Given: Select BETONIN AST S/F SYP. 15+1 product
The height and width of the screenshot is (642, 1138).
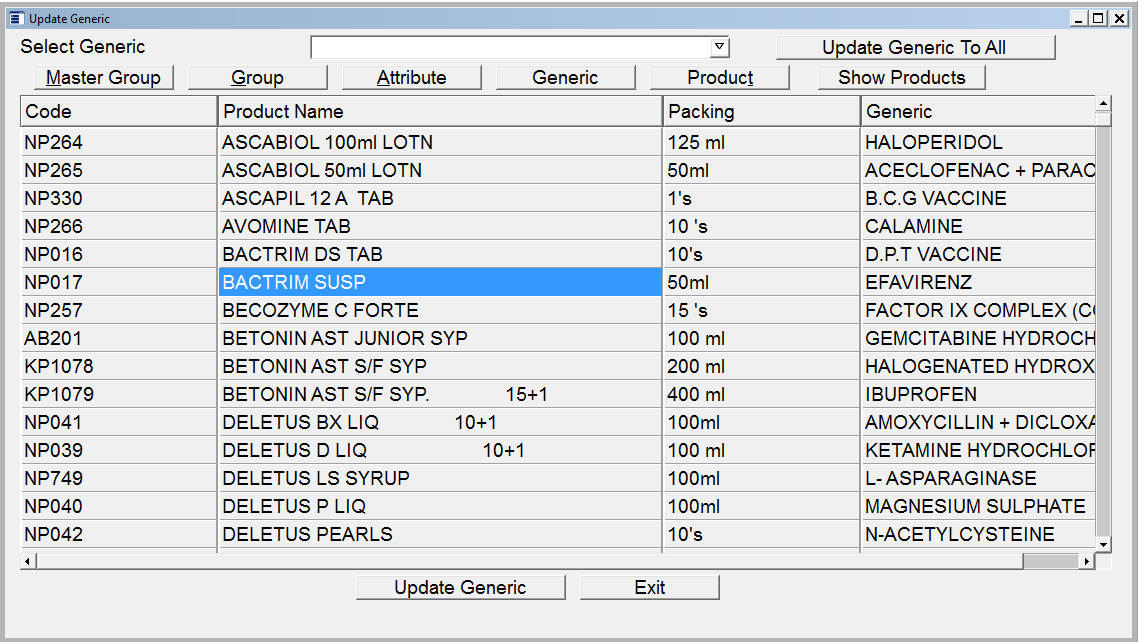Looking at the screenshot, I should [440, 394].
